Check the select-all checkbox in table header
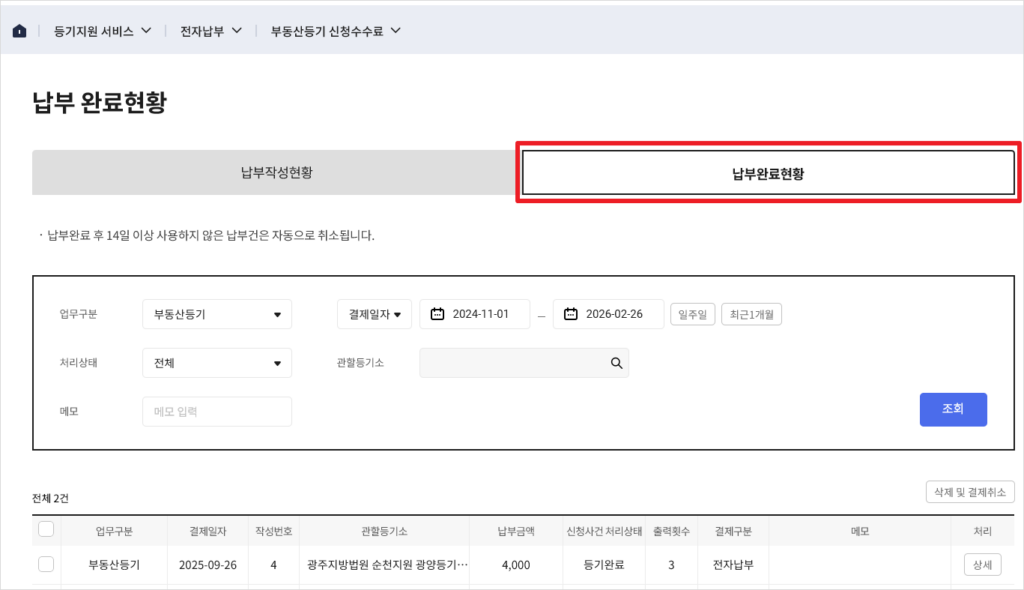Viewport: 1024px width, 590px height. tap(45, 530)
